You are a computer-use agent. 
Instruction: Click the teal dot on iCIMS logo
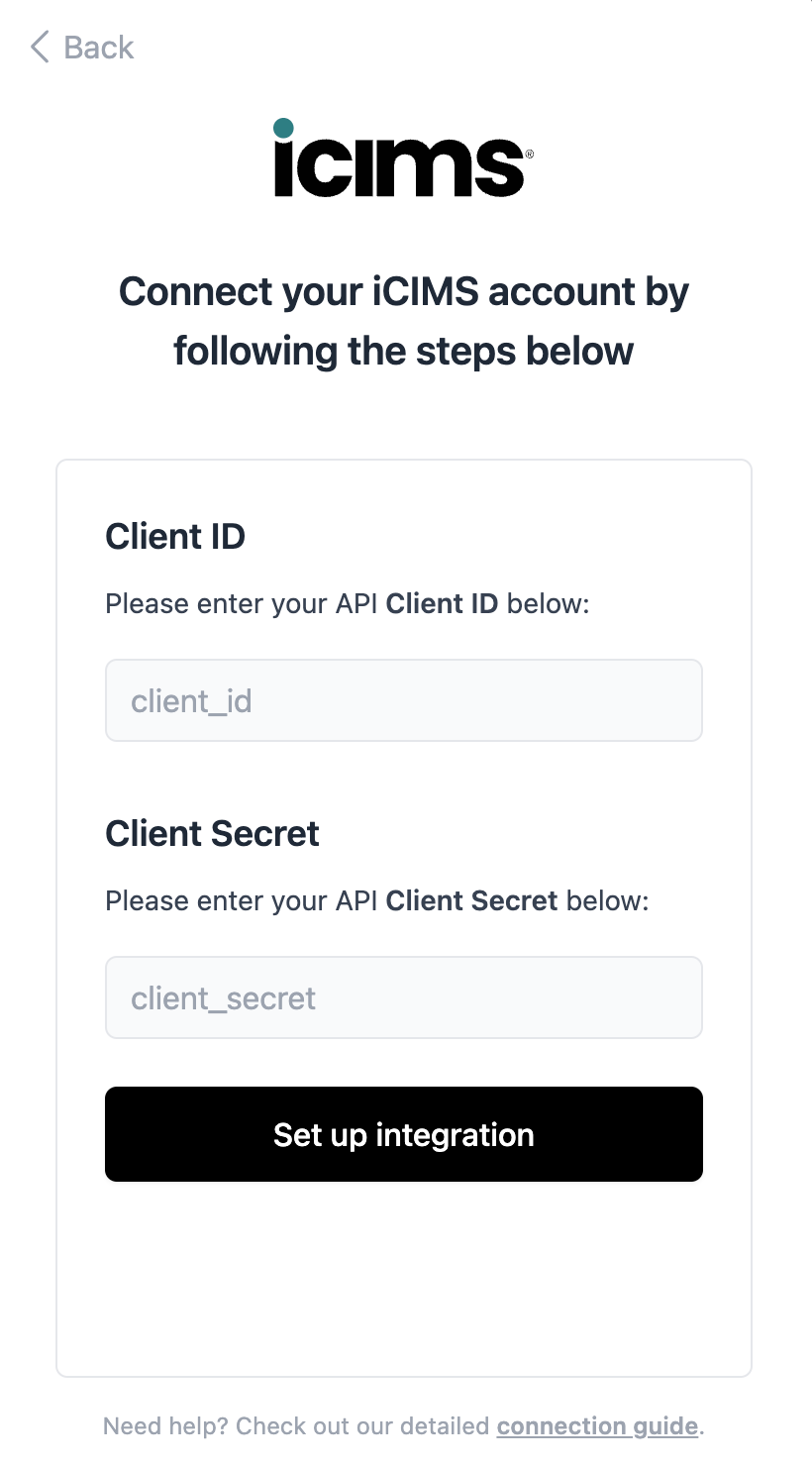click(x=283, y=128)
